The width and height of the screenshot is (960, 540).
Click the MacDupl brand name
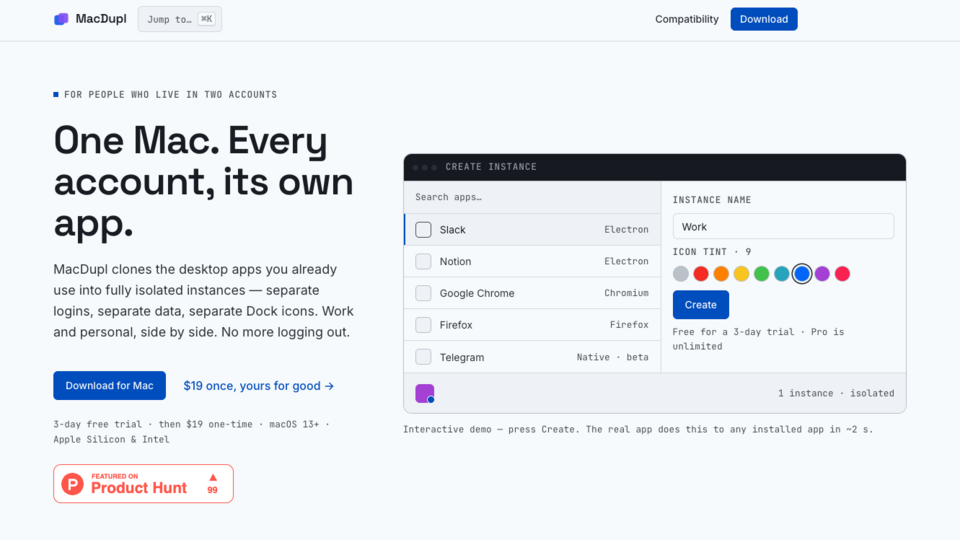click(101, 19)
